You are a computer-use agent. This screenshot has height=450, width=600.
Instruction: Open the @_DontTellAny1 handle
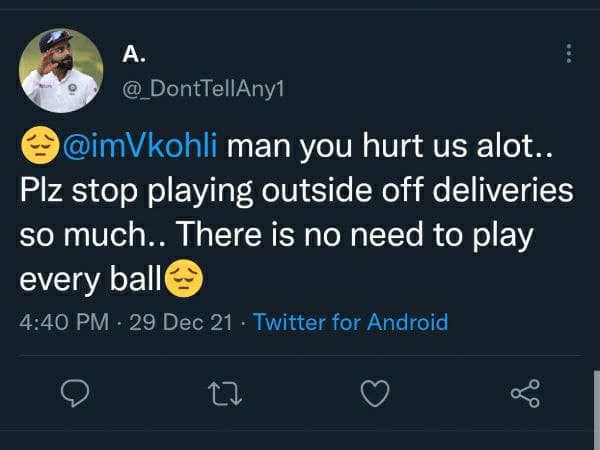[203, 90]
